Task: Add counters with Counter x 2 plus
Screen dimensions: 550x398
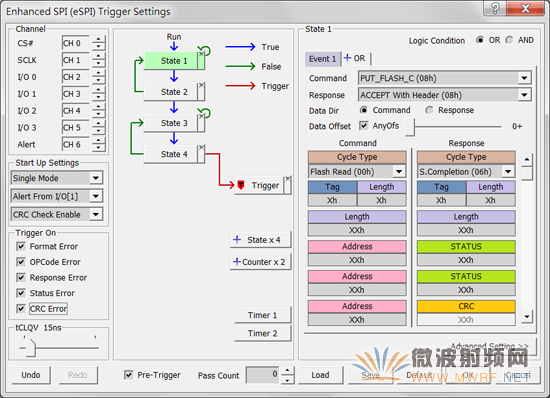Action: click(x=237, y=262)
